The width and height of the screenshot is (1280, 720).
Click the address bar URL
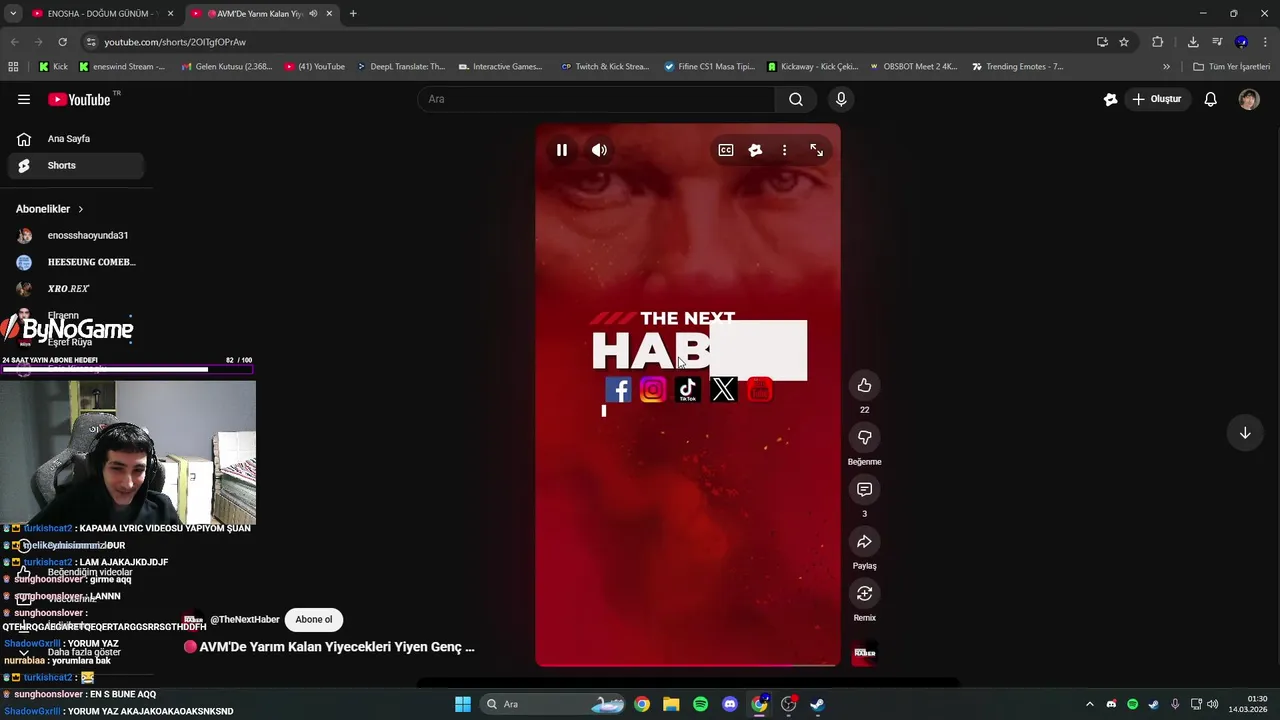pos(175,42)
